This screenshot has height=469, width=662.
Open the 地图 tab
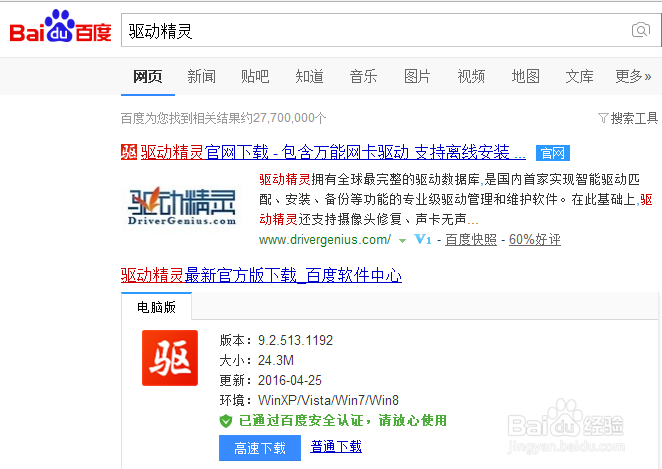pyautogui.click(x=525, y=77)
